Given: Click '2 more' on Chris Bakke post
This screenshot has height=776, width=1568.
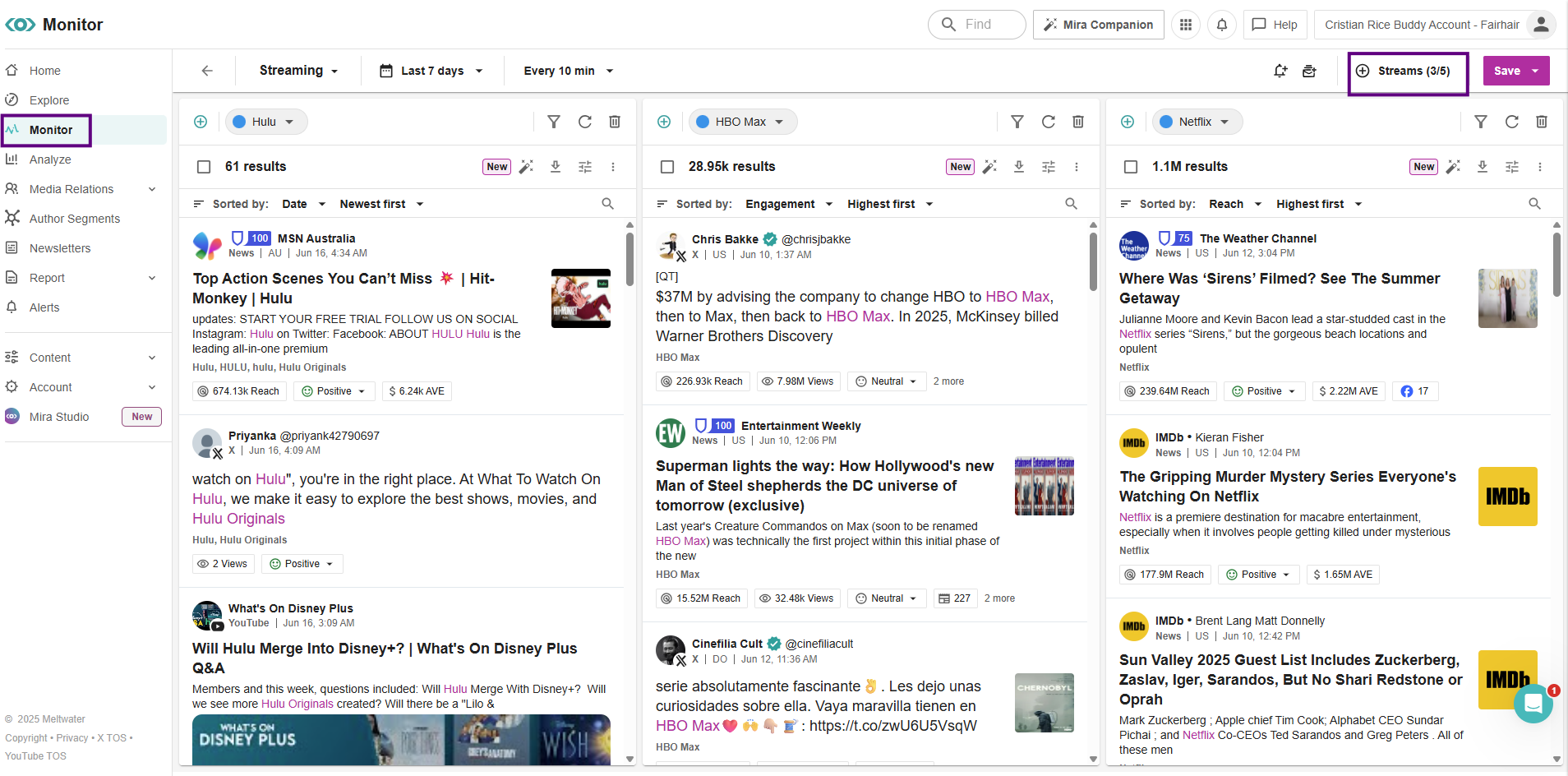Looking at the screenshot, I should pyautogui.click(x=948, y=381).
